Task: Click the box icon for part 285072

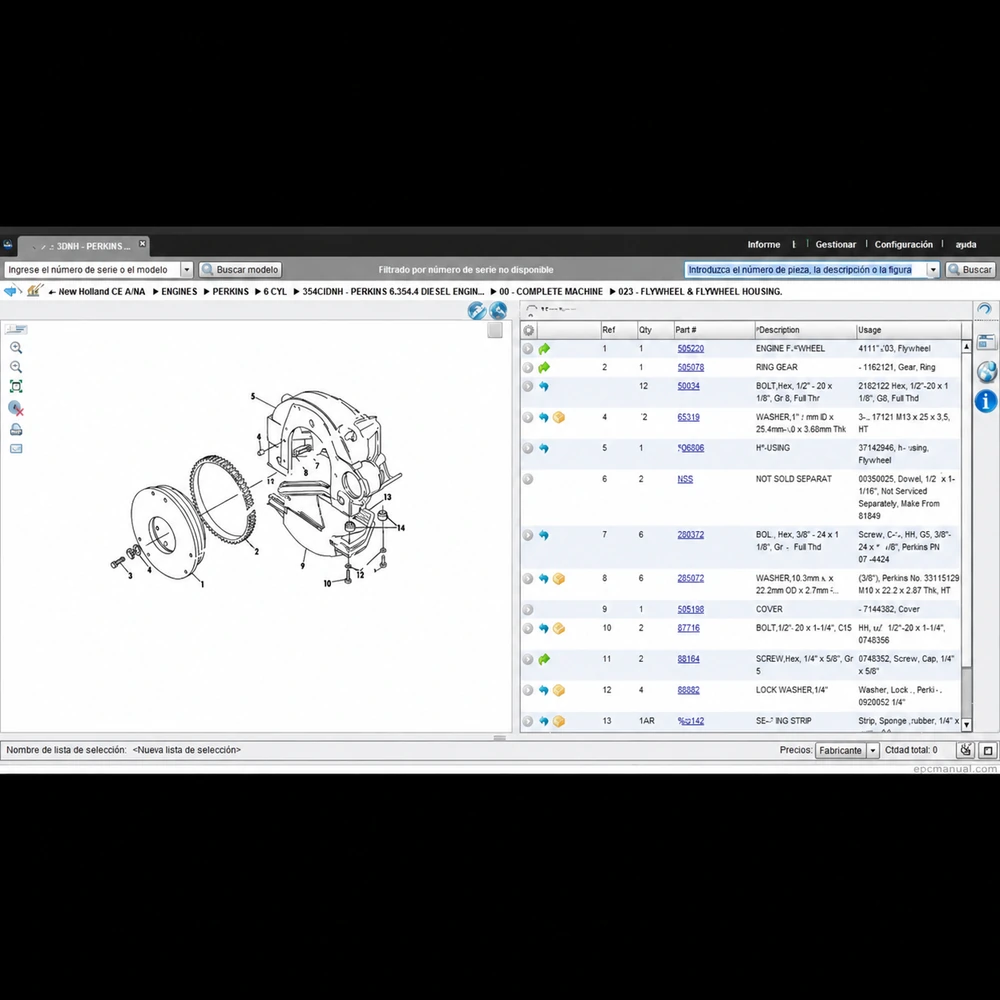Action: coord(559,578)
